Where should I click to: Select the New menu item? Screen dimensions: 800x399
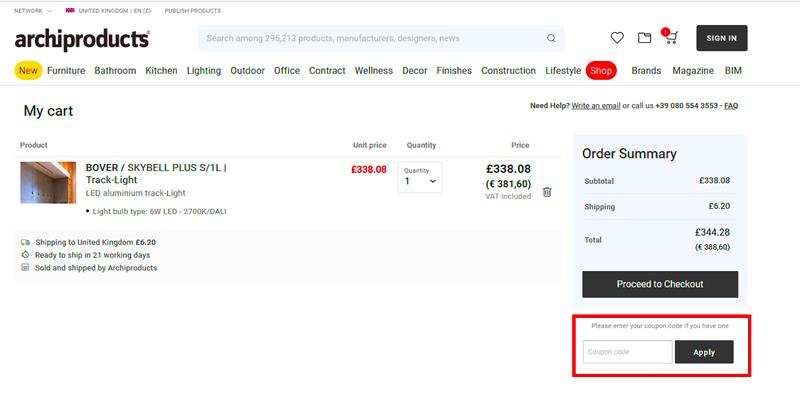tap(28, 70)
